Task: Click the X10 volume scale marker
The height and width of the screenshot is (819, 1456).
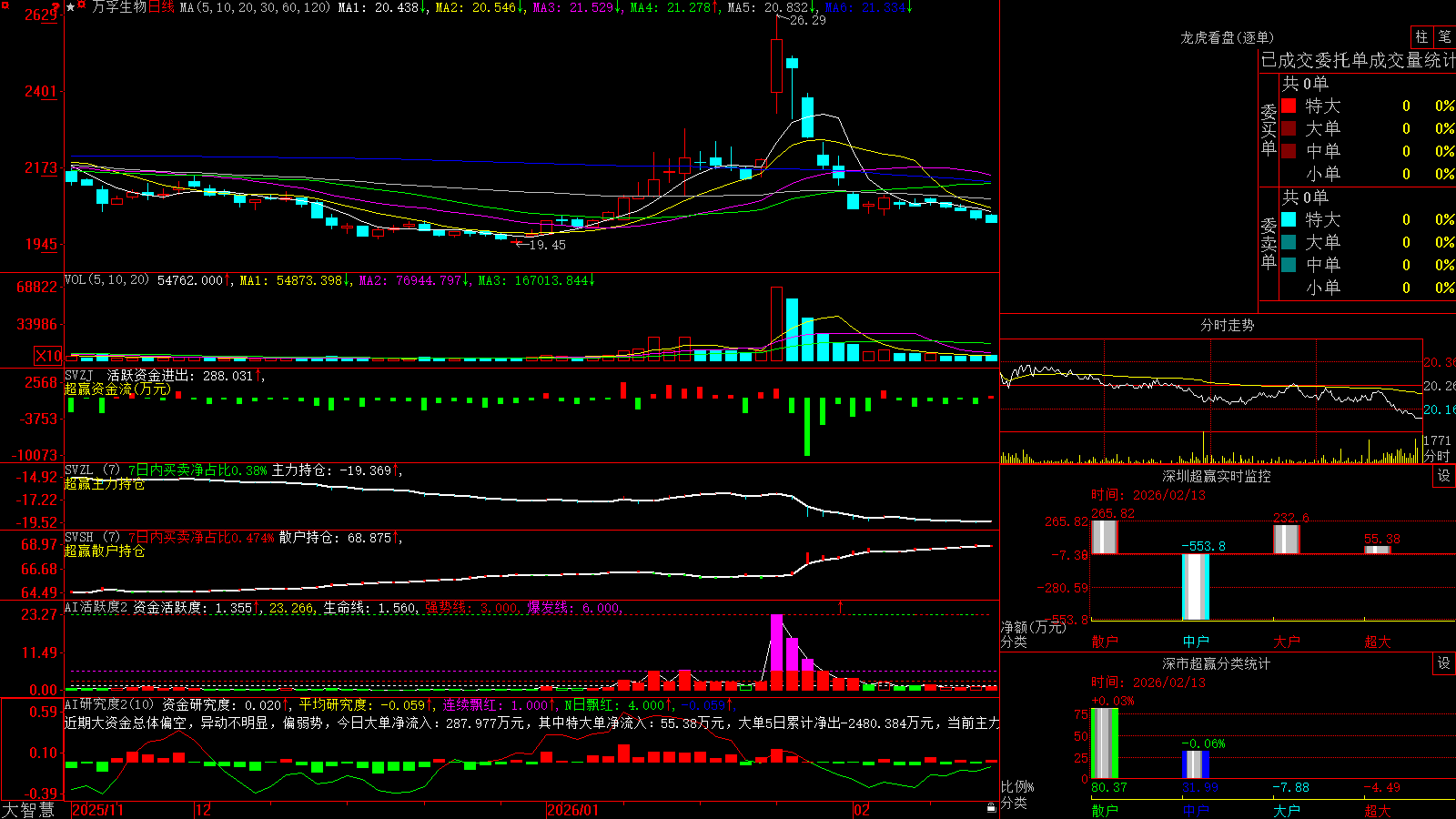Action: tap(48, 356)
